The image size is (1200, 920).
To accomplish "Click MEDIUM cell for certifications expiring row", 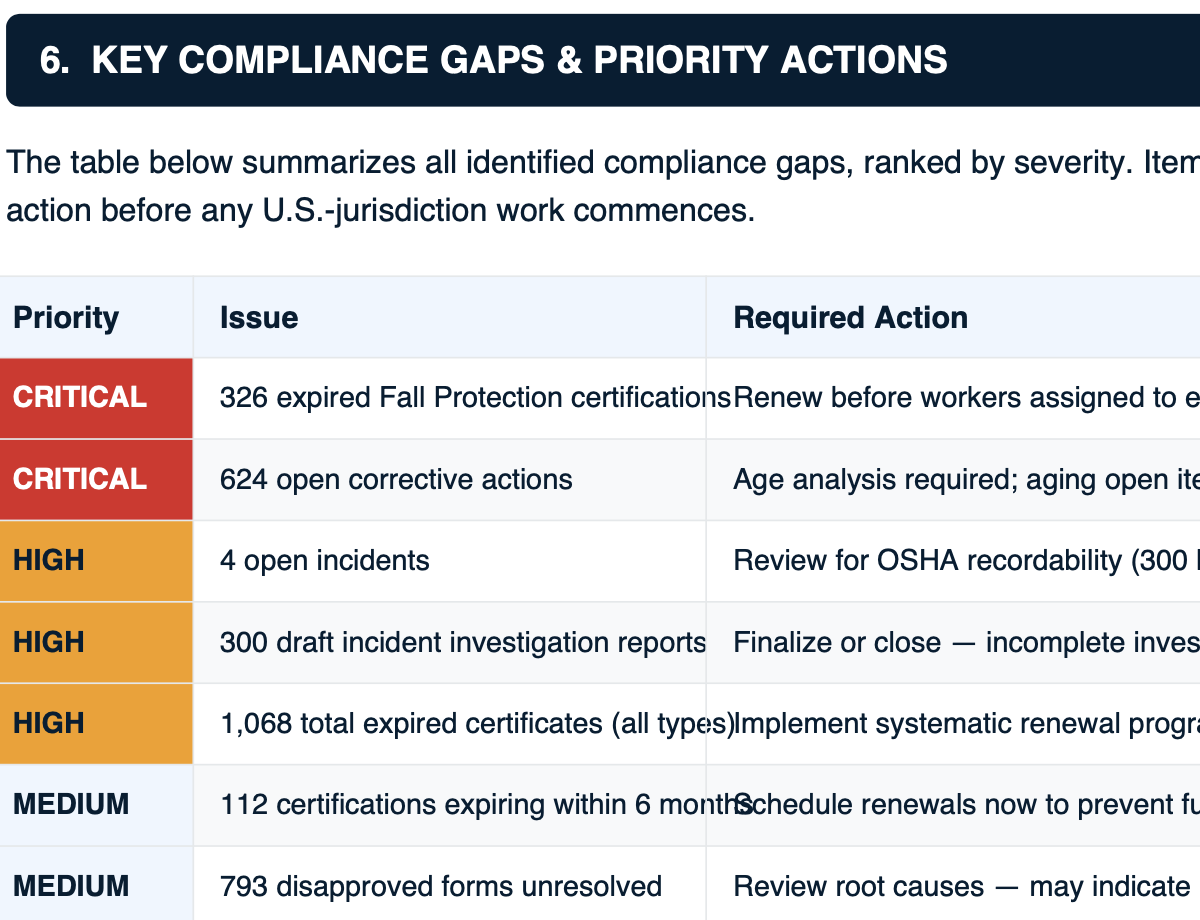I will (x=96, y=805).
